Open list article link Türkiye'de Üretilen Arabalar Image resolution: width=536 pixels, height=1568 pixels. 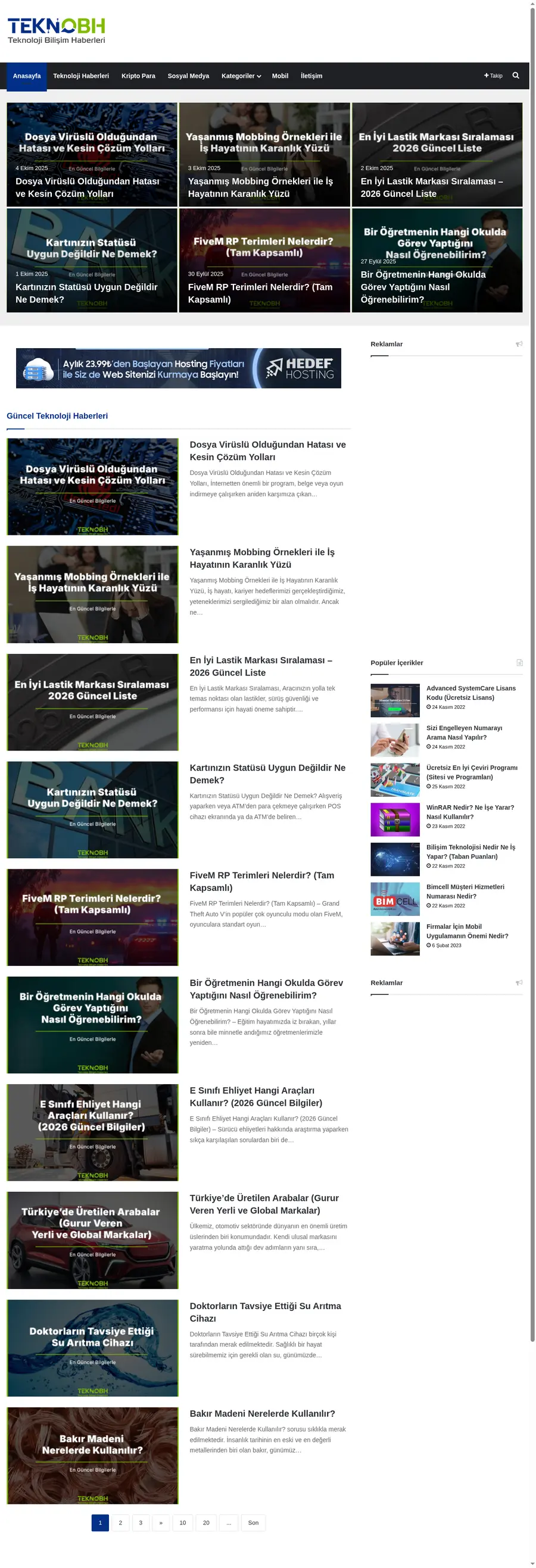click(x=264, y=1204)
